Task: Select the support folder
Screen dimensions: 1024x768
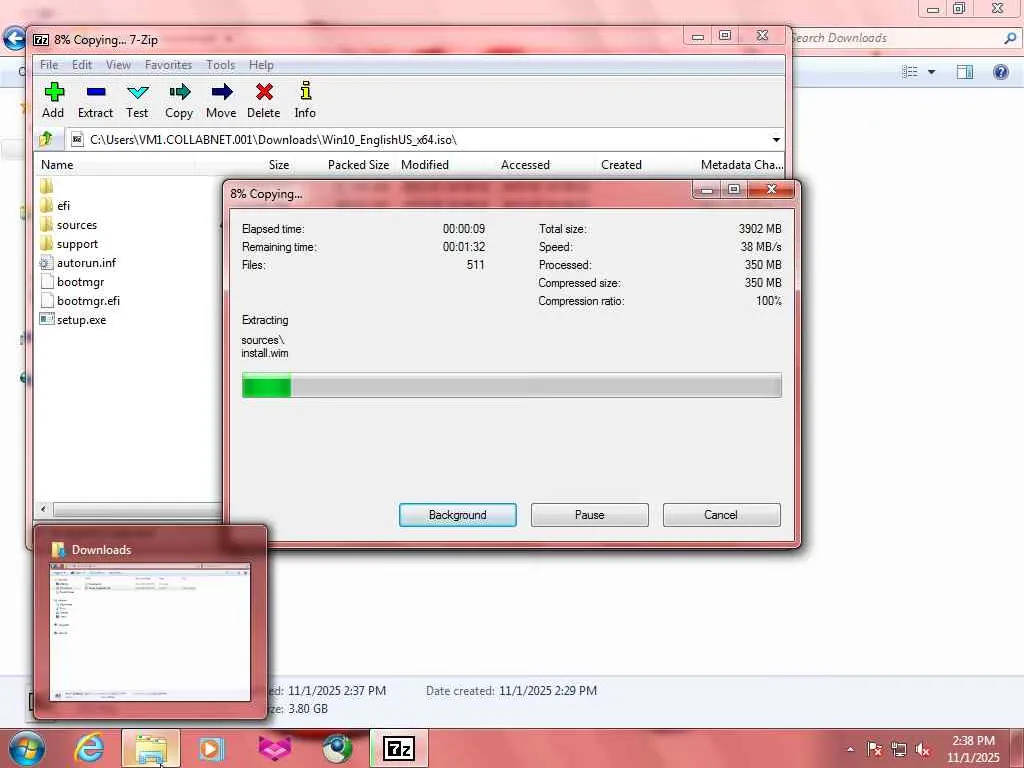Action: pos(69,244)
